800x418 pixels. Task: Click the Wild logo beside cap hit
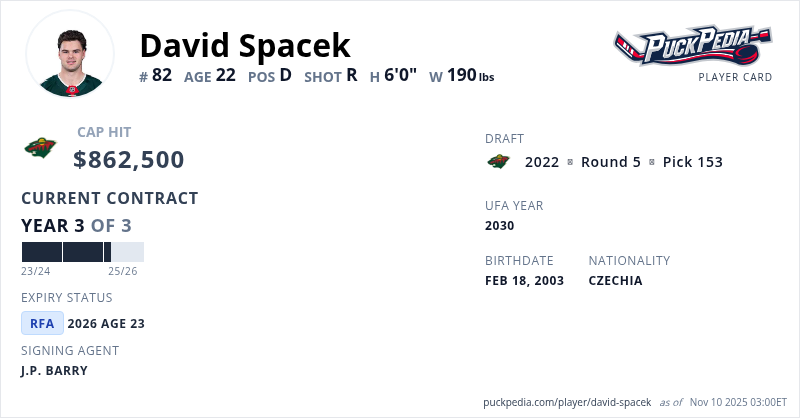40,148
